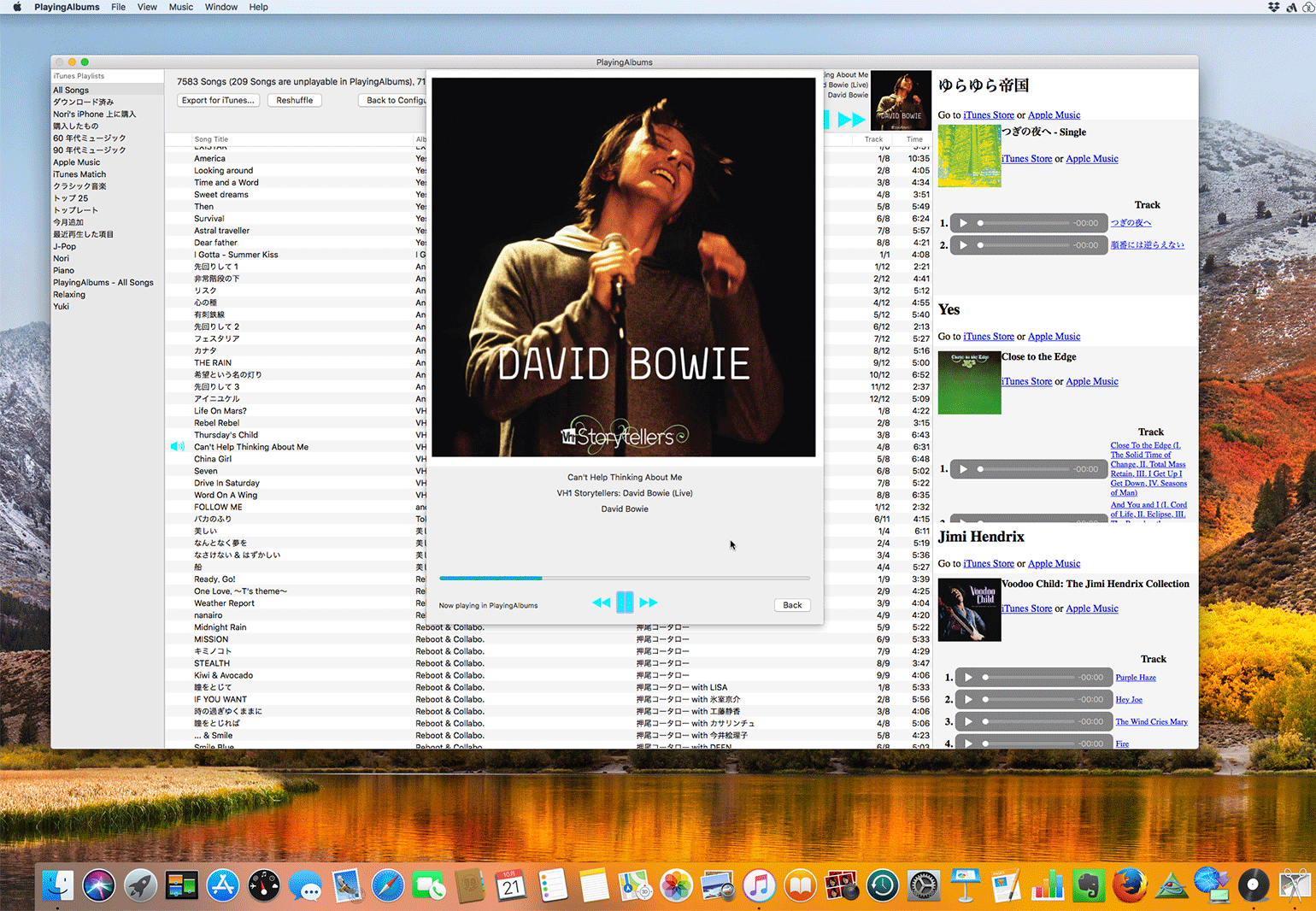The image size is (1316, 911).
Task: Play the Purple Haze preview
Action: [x=968, y=678]
